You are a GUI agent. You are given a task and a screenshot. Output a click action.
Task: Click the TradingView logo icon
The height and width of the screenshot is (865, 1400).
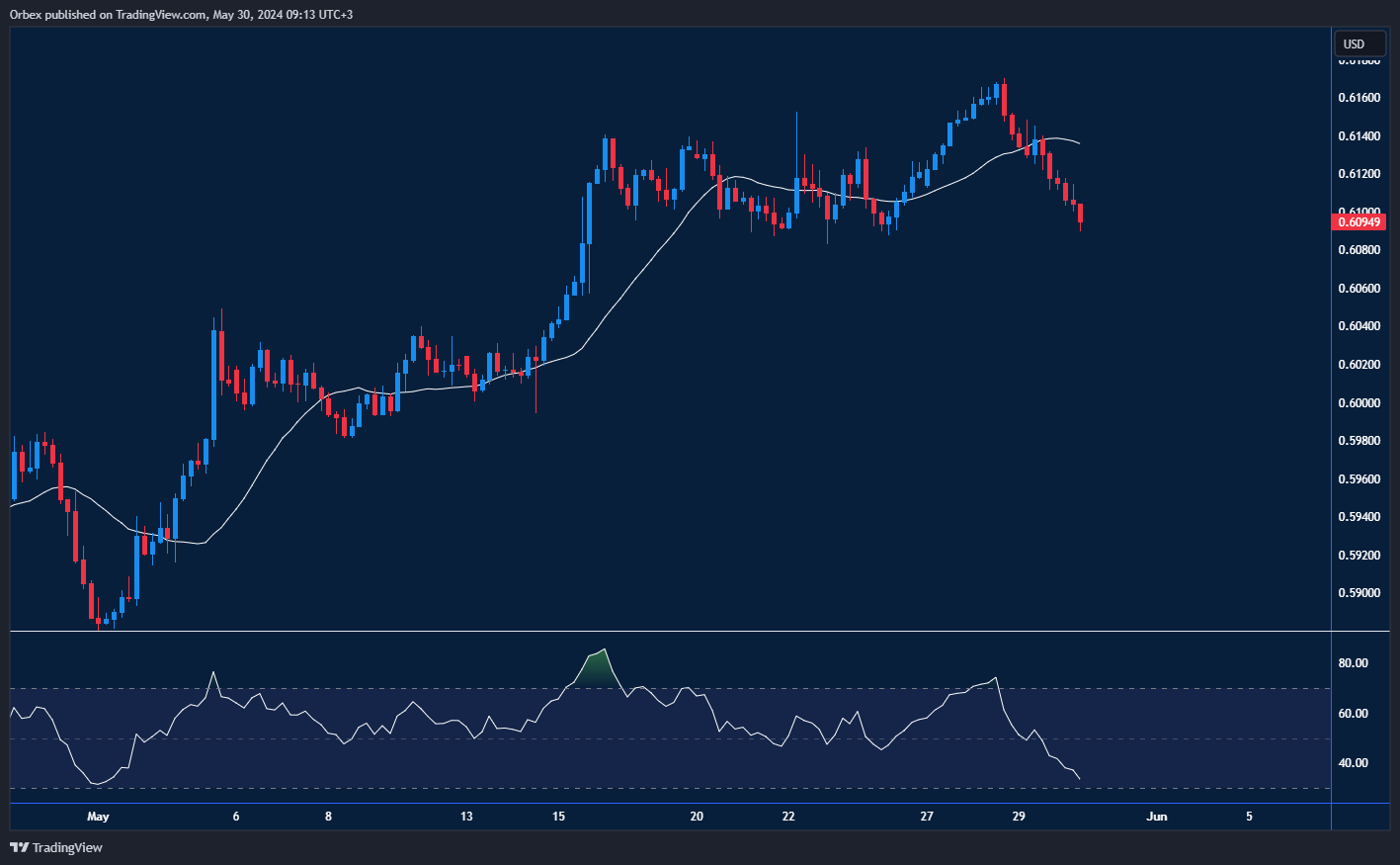pyautogui.click(x=19, y=847)
